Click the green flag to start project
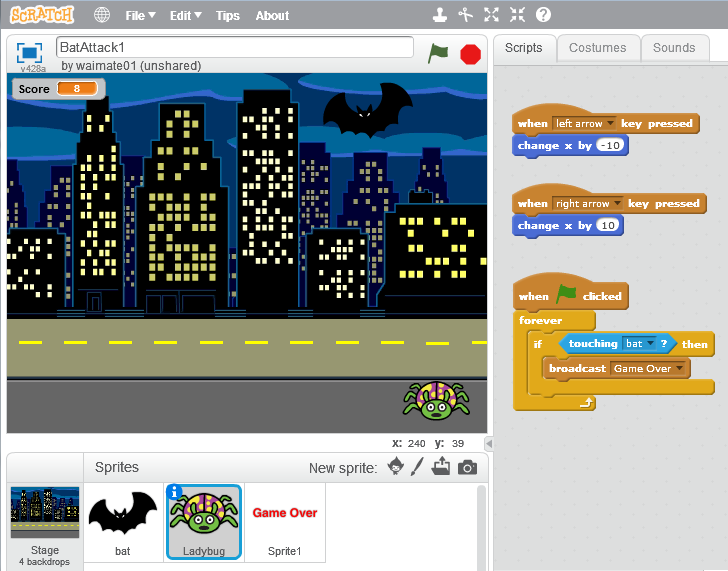This screenshot has width=728, height=571. pyautogui.click(x=438, y=54)
